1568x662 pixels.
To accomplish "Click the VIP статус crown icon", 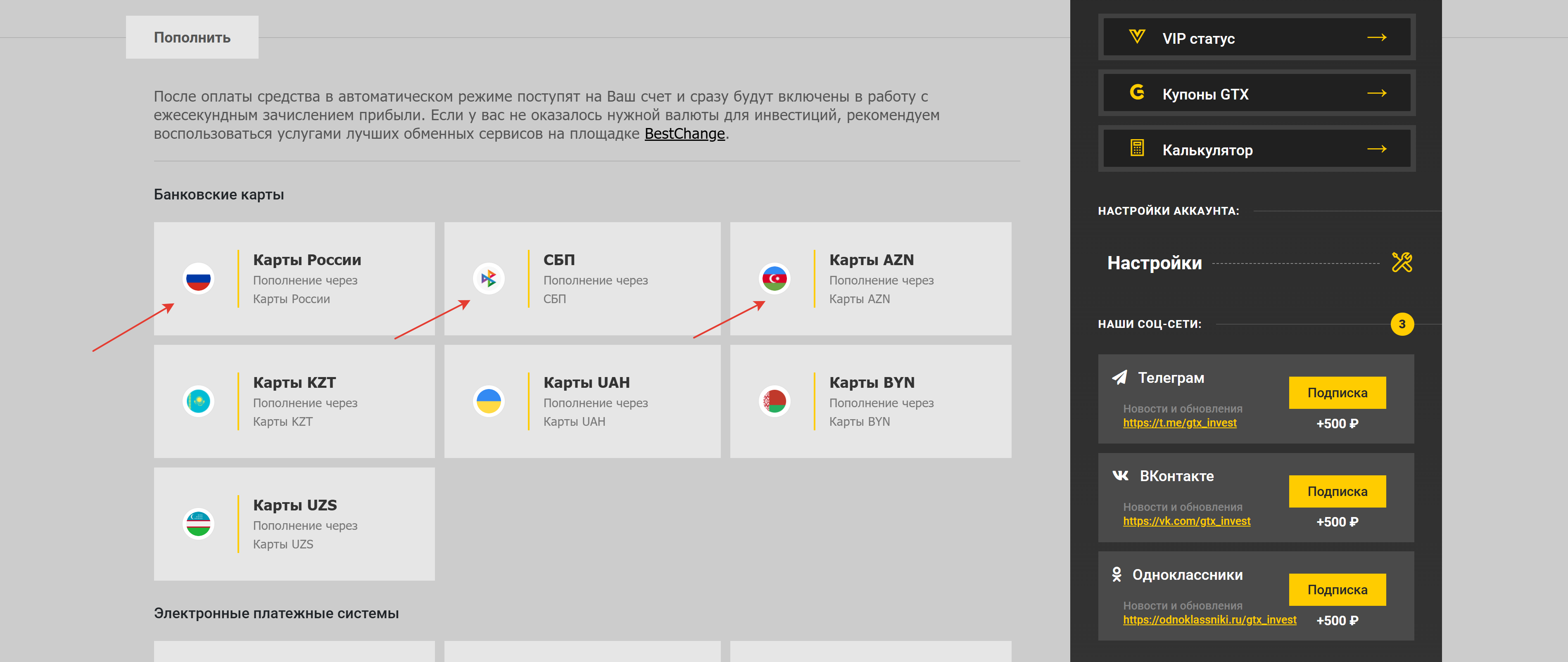I will click(x=1136, y=37).
